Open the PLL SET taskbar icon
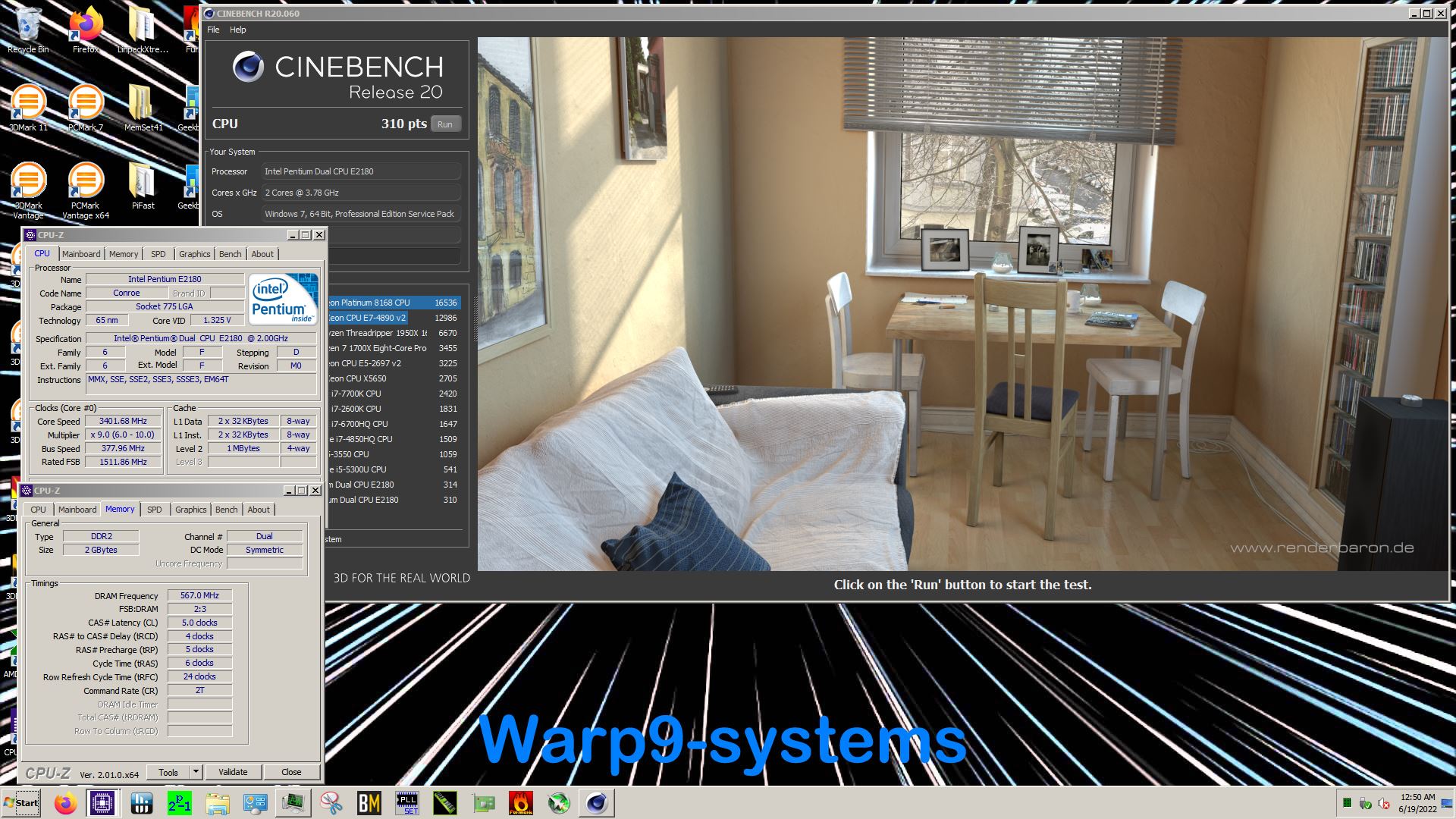 click(x=407, y=803)
